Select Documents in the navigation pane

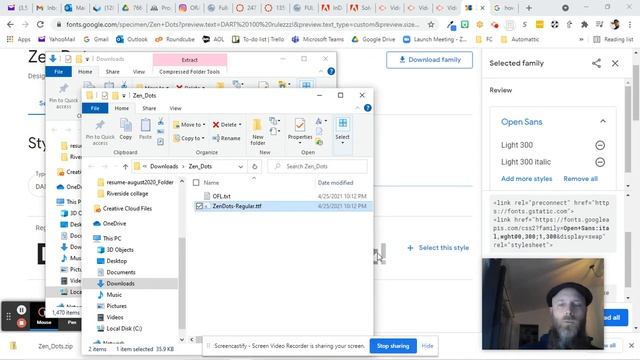[x=121, y=272]
